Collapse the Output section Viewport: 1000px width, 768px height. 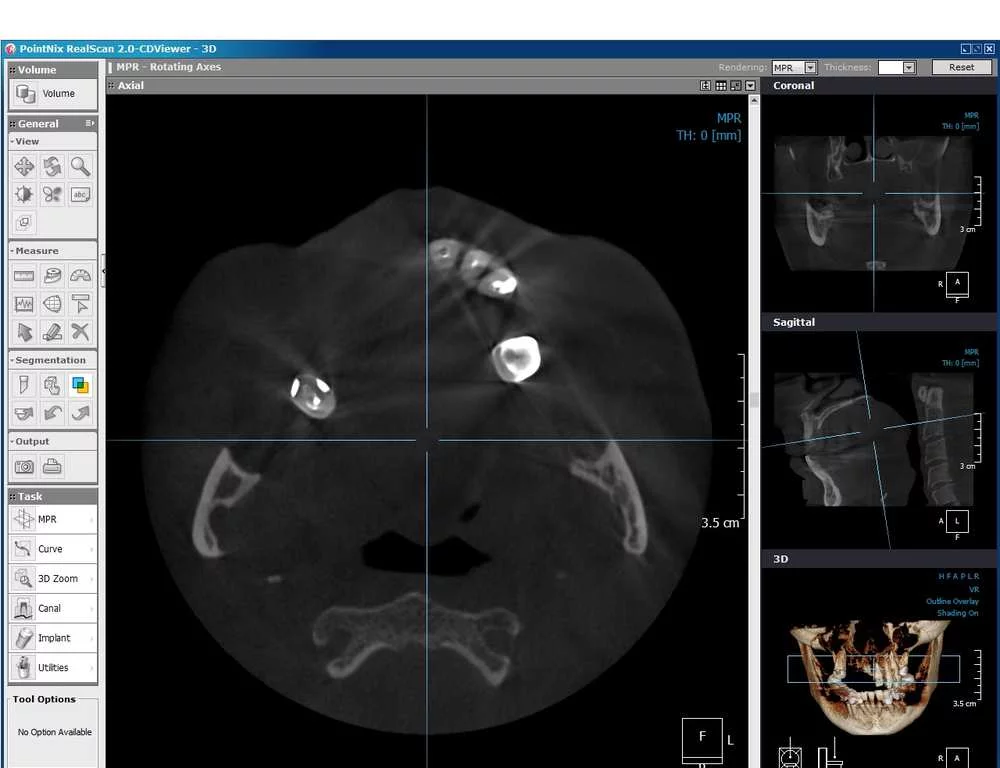pyautogui.click(x=12, y=441)
